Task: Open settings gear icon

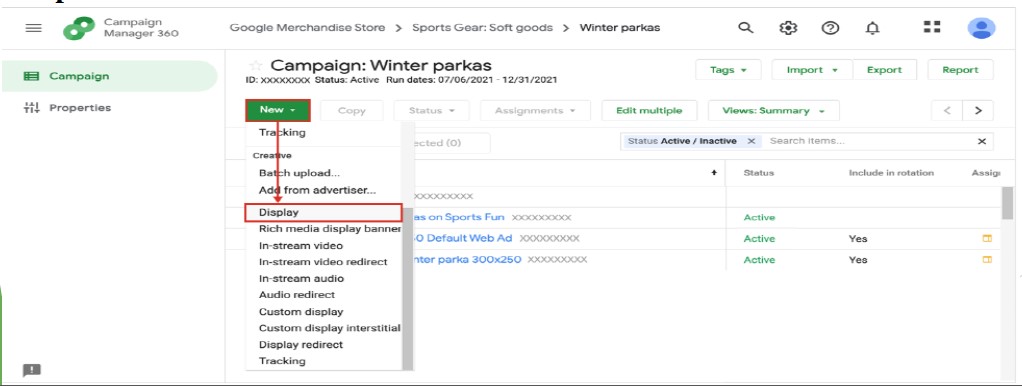Action: pos(788,27)
